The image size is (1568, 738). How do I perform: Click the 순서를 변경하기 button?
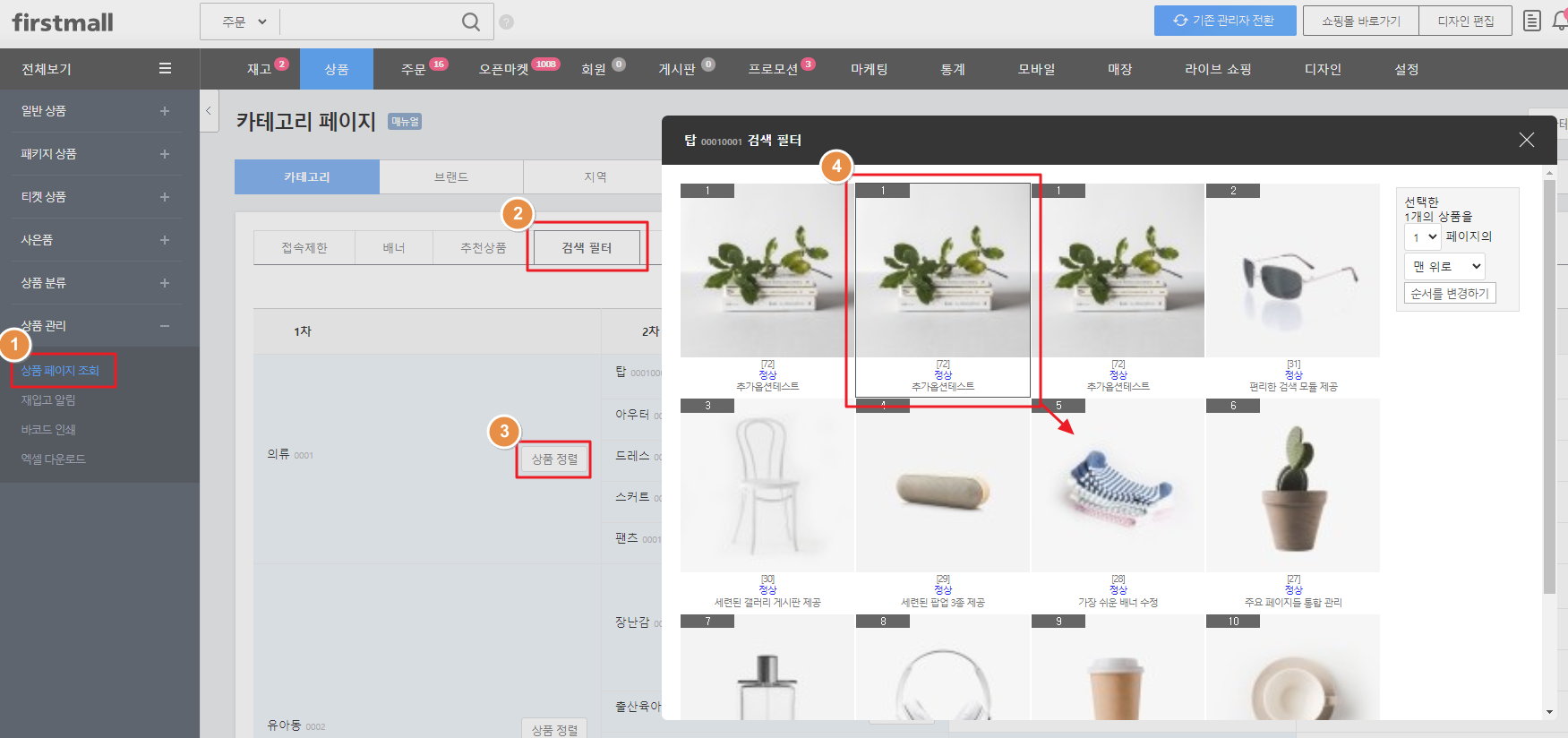1450,294
